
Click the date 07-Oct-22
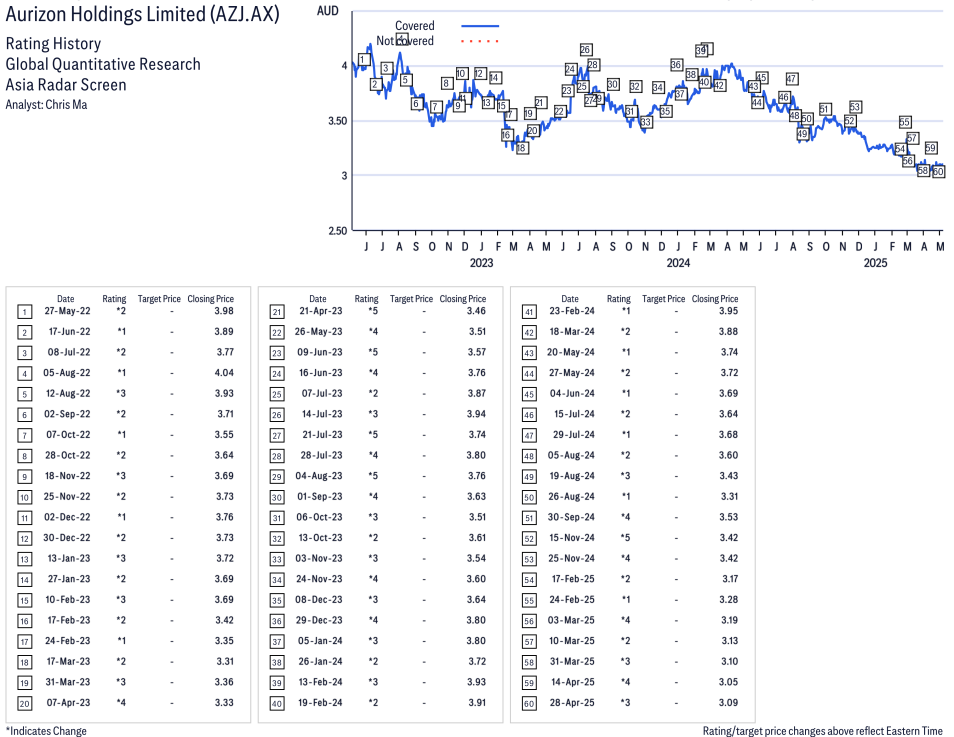click(x=68, y=435)
